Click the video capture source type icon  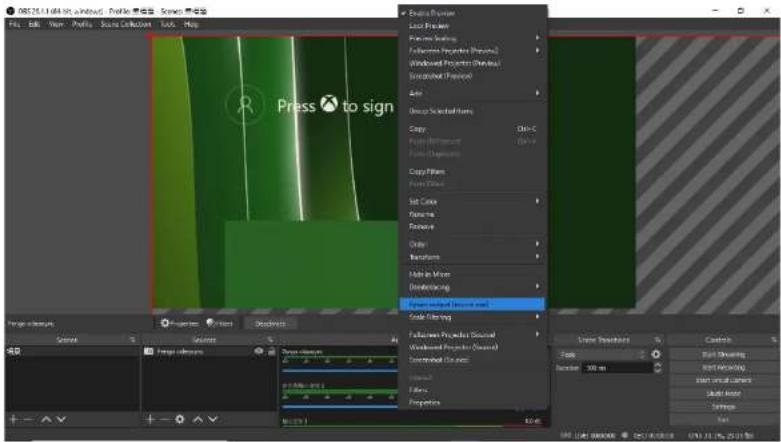pyautogui.click(x=148, y=351)
